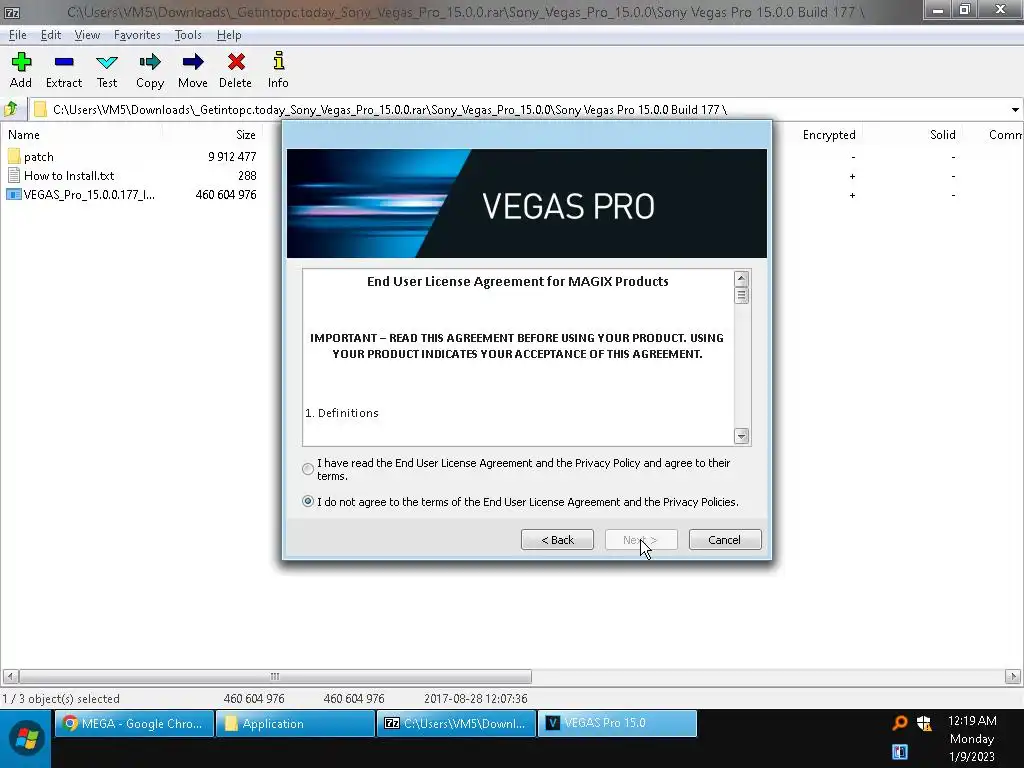Switch to Application taskbar window

(x=295, y=724)
